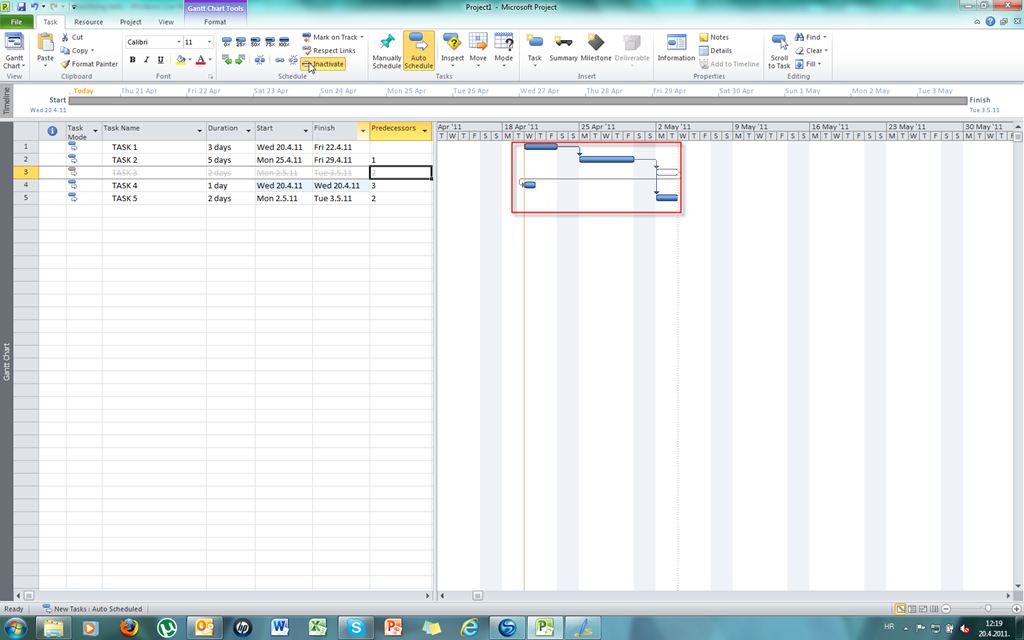Toggle Bold text formatting
This screenshot has height=640, width=1024.
click(x=132, y=60)
